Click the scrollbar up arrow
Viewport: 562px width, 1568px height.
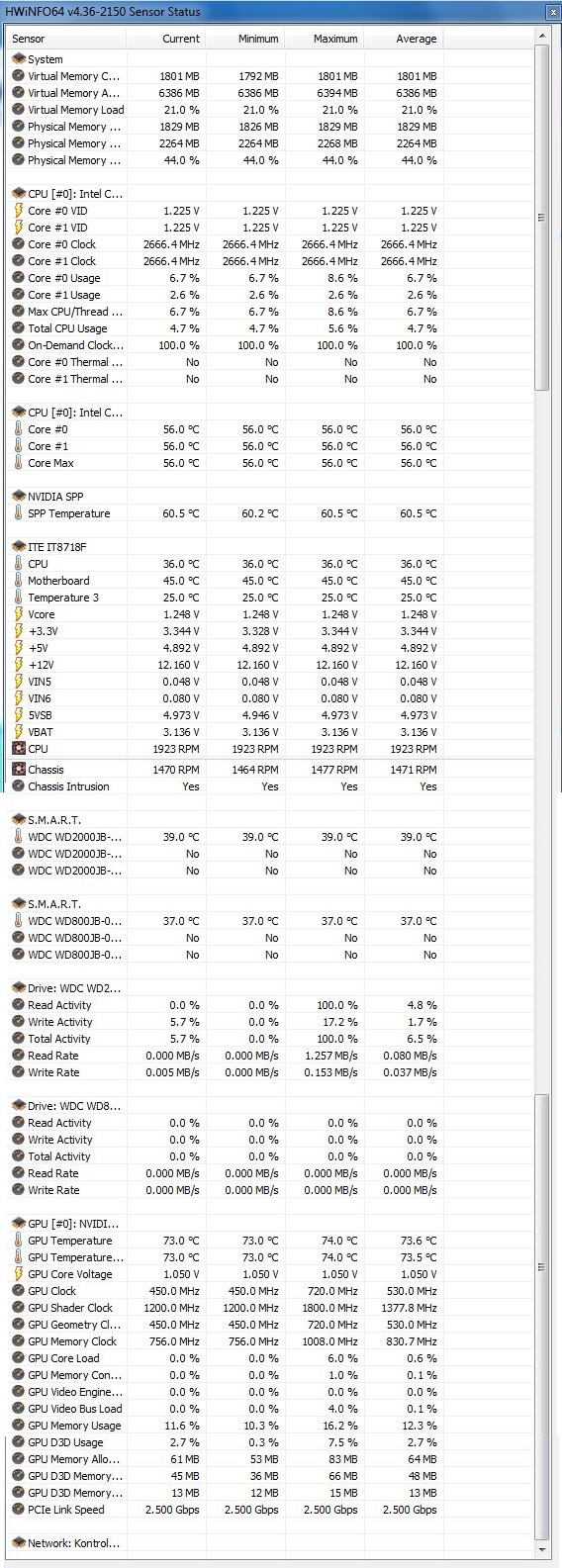[x=541, y=37]
